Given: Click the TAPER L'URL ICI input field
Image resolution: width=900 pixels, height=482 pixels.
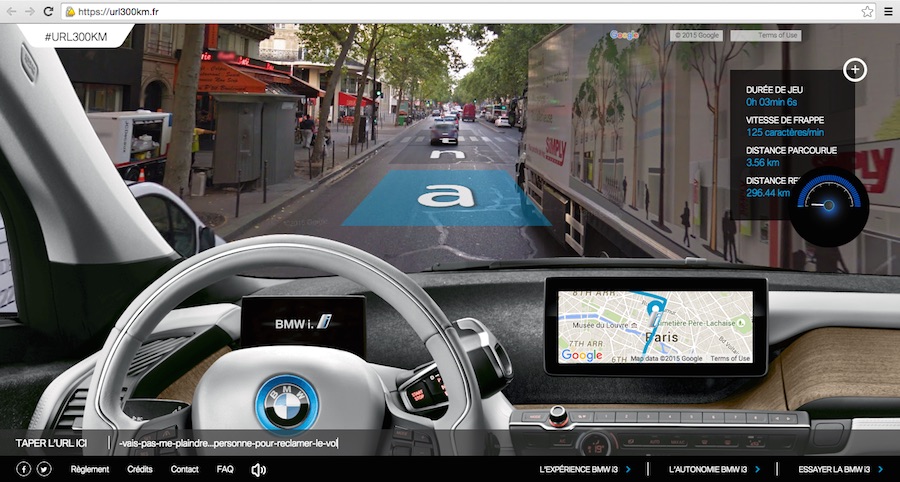Looking at the screenshot, I should click(230, 443).
